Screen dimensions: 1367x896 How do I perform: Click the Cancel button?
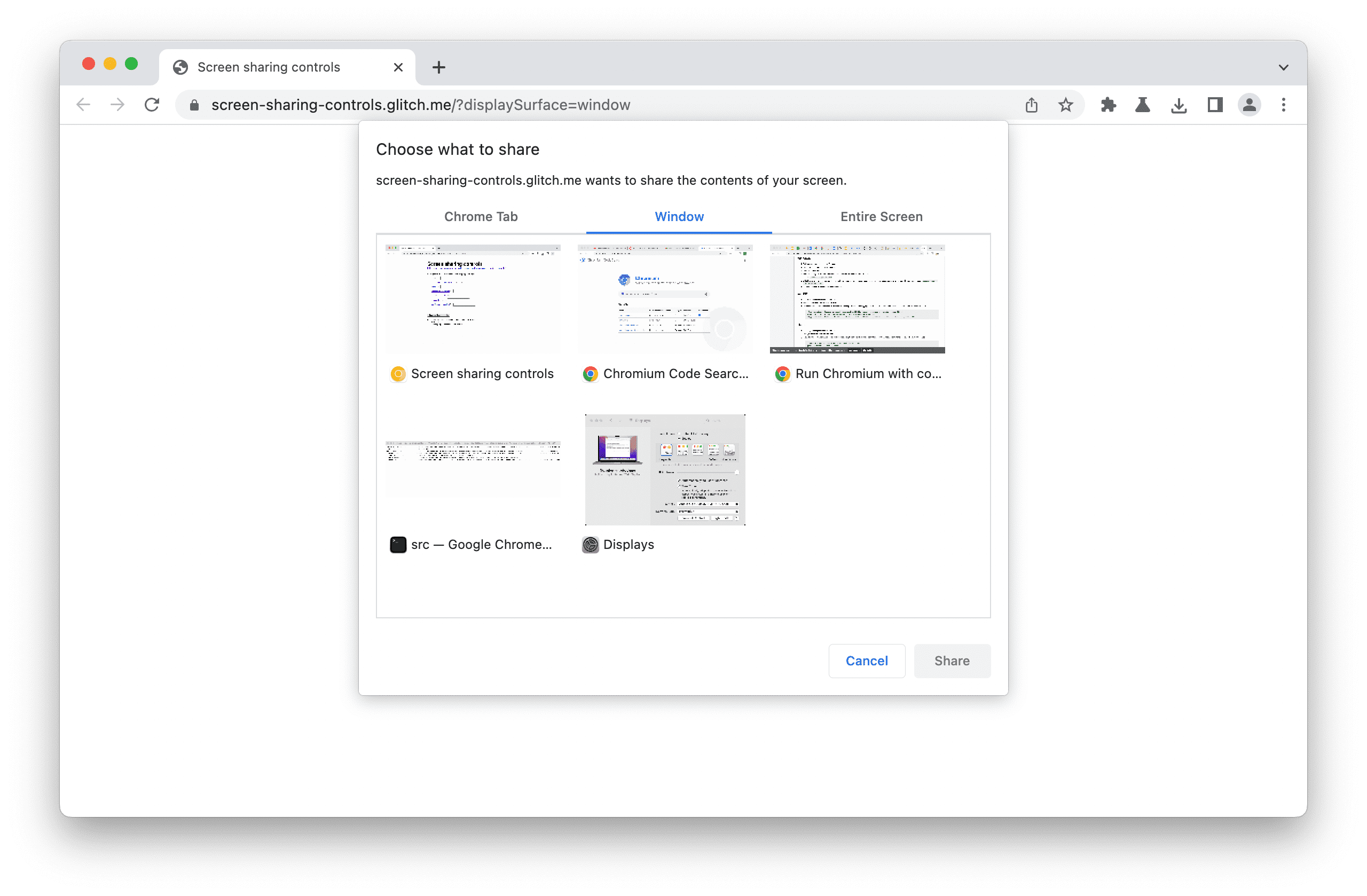[866, 660]
